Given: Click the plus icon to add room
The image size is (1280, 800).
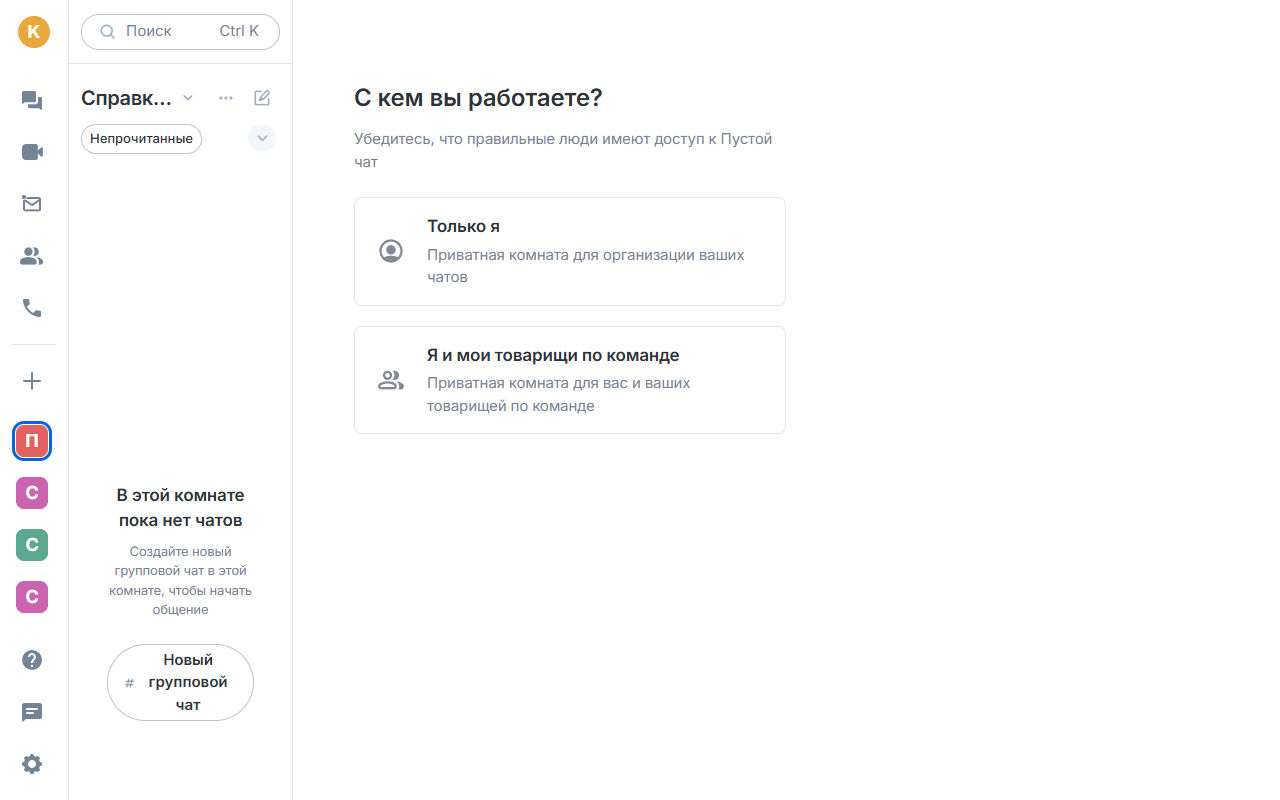Looking at the screenshot, I should pyautogui.click(x=32, y=381).
